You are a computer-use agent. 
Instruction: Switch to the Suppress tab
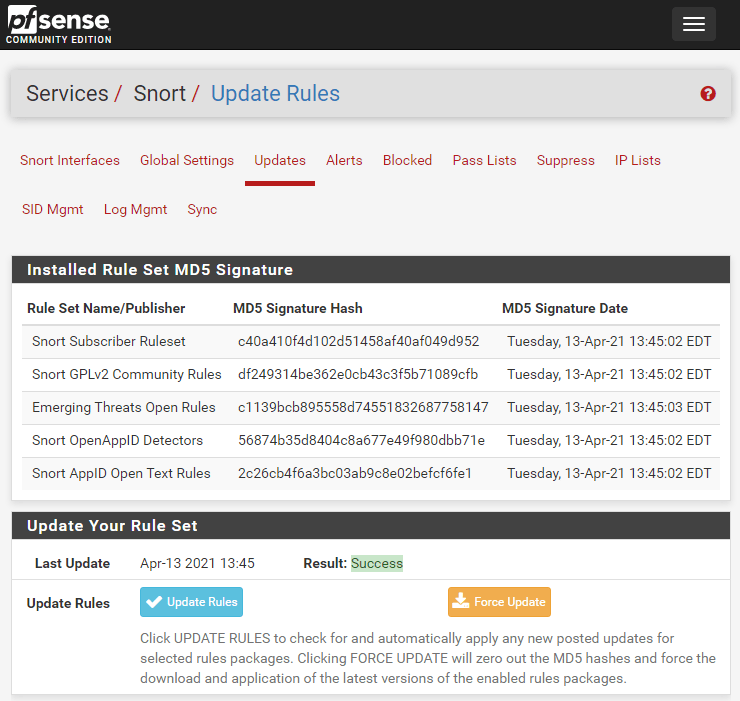point(565,160)
